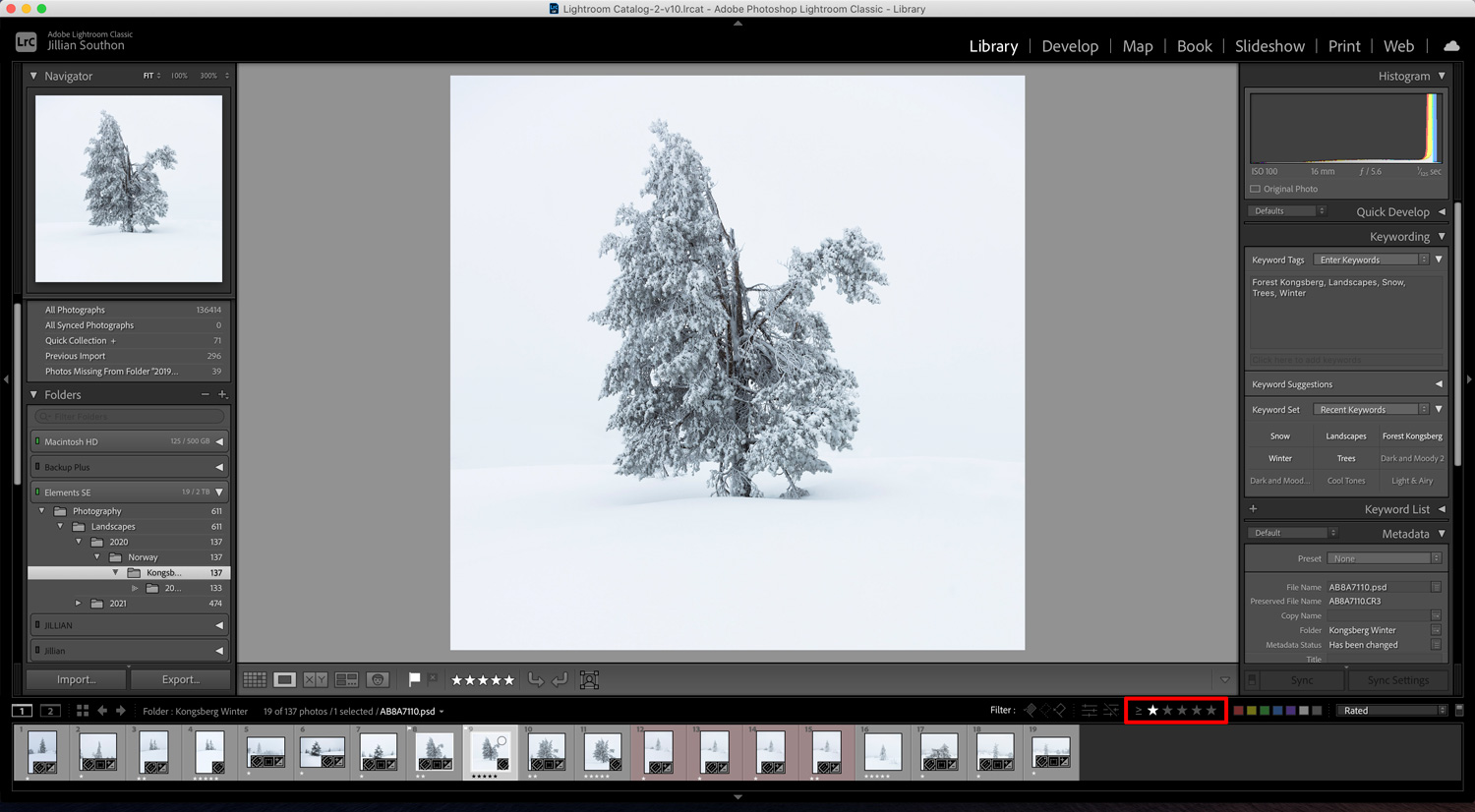Go back to previous photo source arrow
This screenshot has height=812, width=1475.
click(102, 711)
